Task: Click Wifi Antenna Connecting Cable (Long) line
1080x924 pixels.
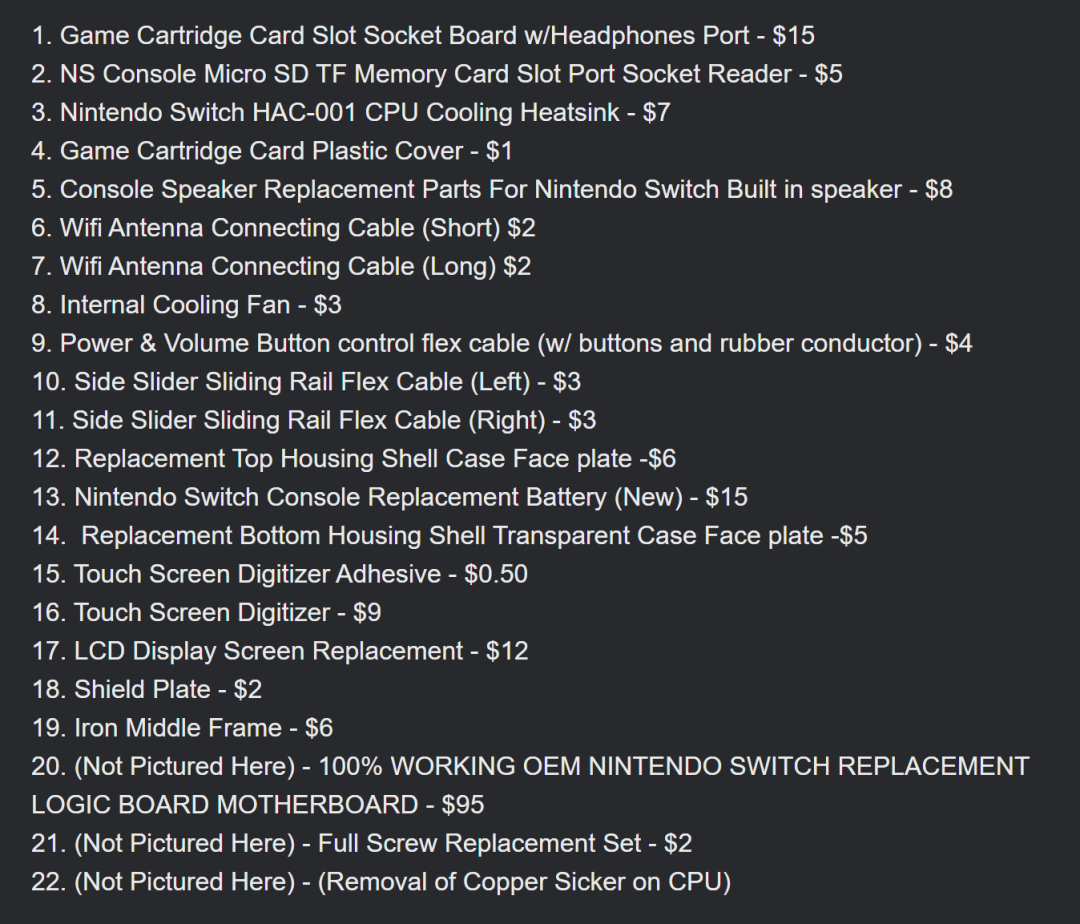Action: click(x=281, y=267)
